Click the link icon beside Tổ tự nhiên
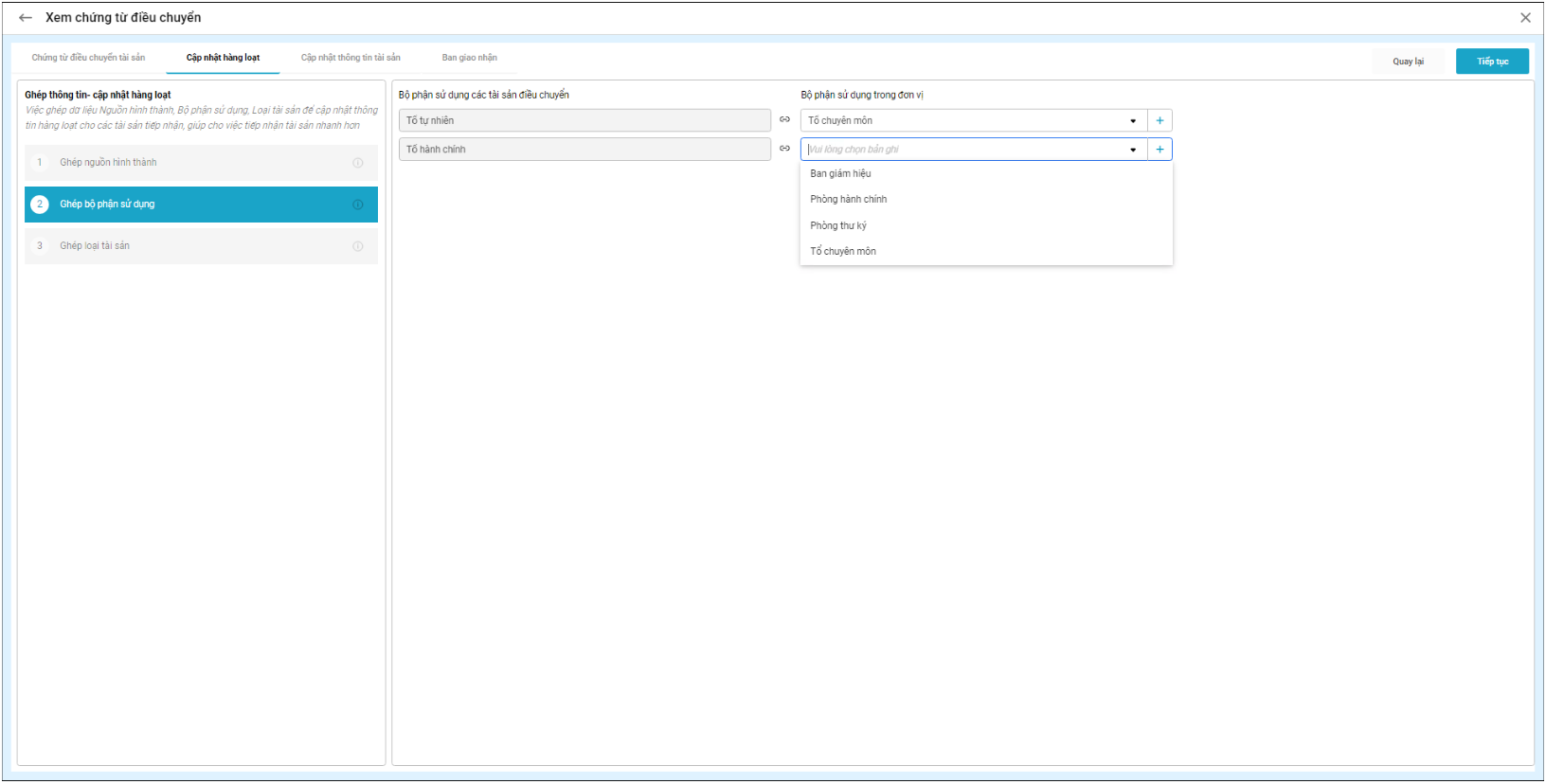The image size is (1546, 784). (x=784, y=120)
